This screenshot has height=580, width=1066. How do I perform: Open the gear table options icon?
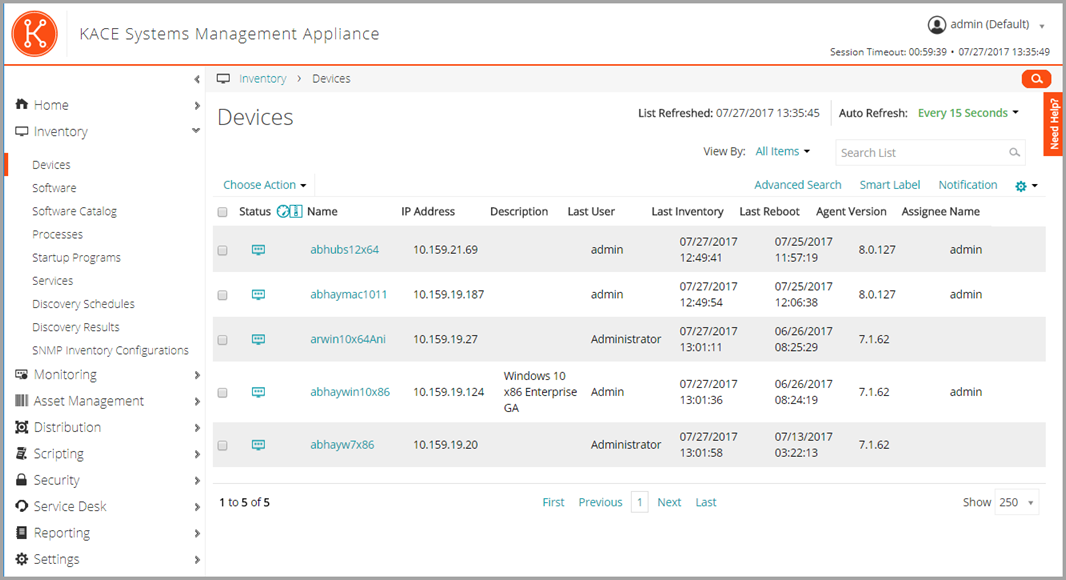1021,186
